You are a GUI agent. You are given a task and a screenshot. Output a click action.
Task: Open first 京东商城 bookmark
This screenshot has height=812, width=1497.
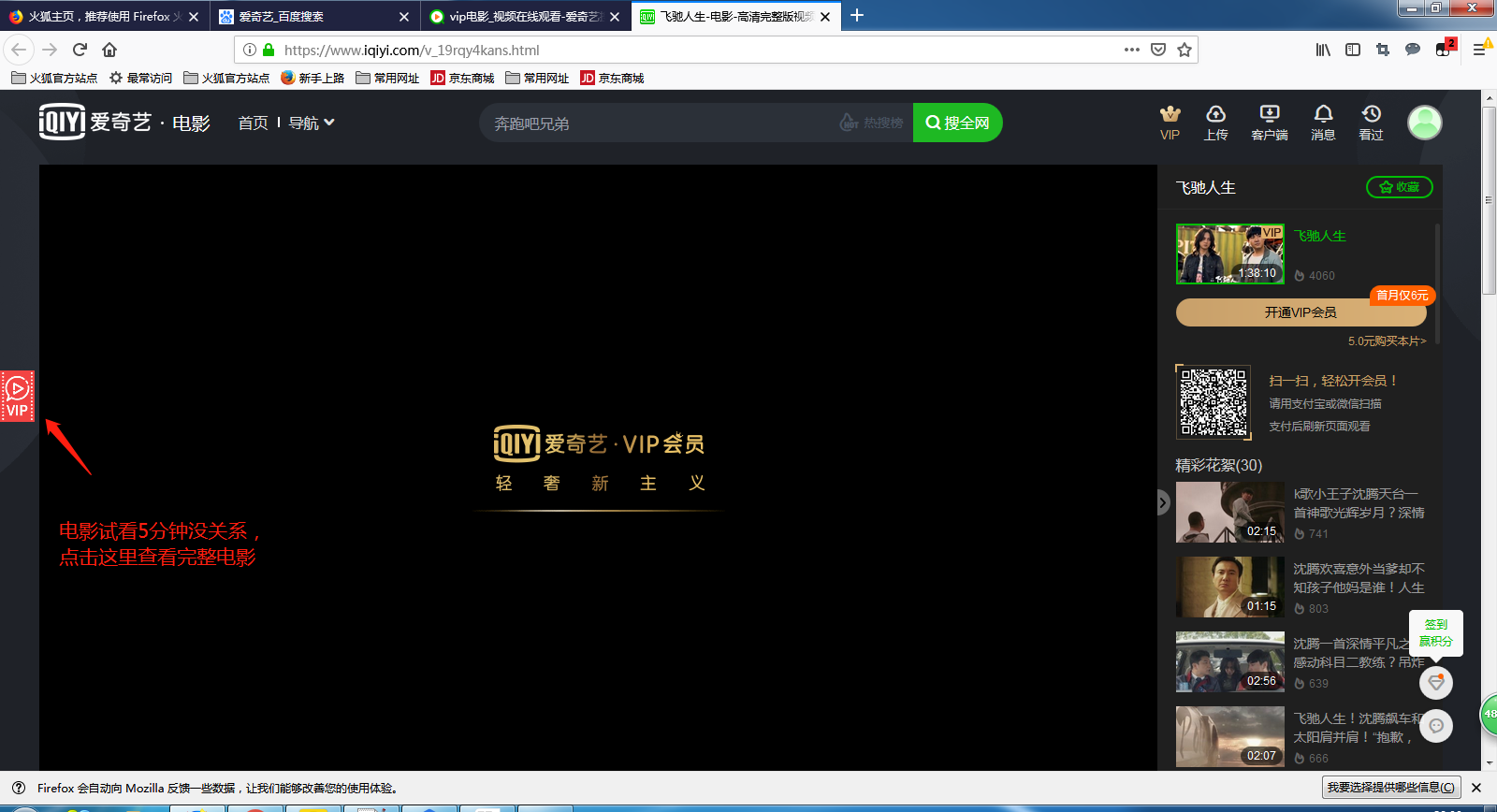[462, 78]
